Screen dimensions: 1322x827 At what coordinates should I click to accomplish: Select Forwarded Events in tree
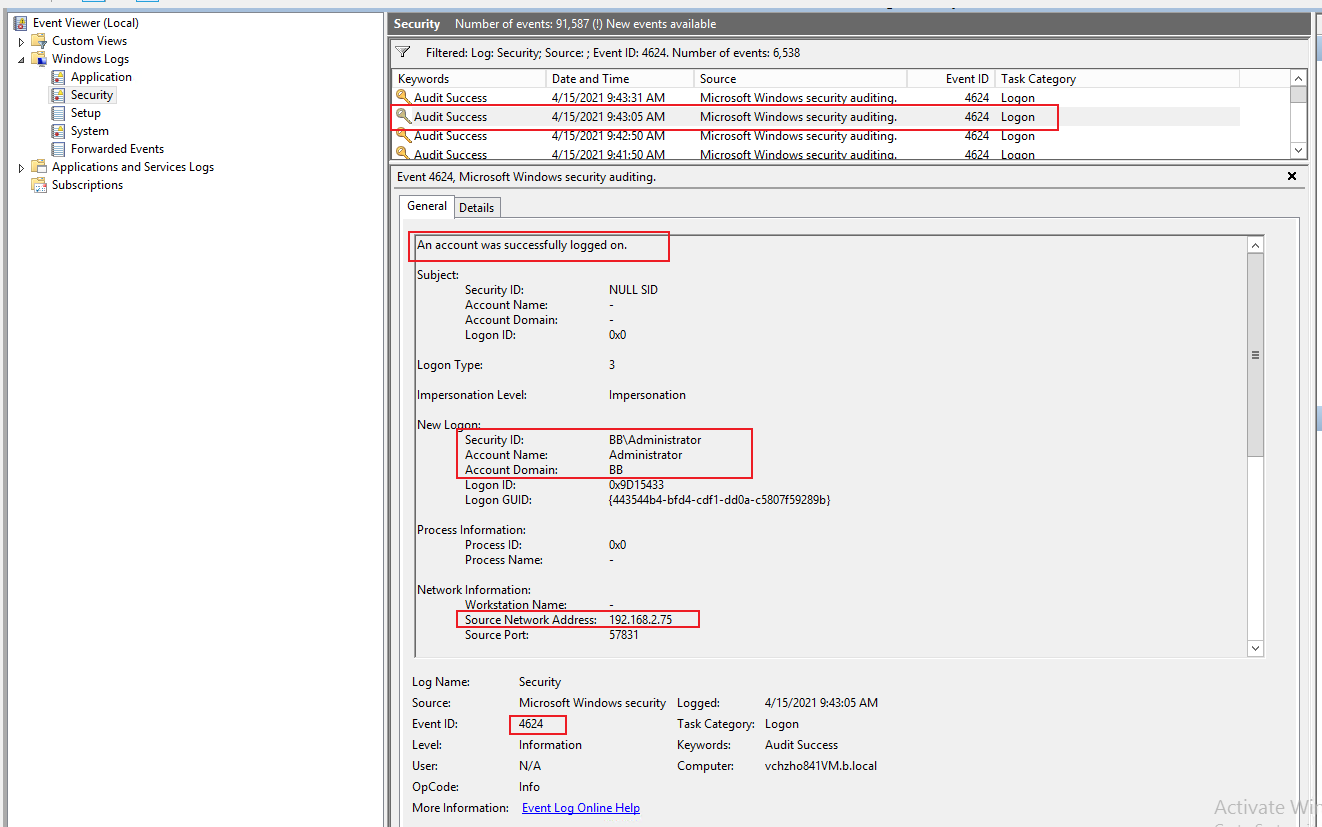coord(117,149)
